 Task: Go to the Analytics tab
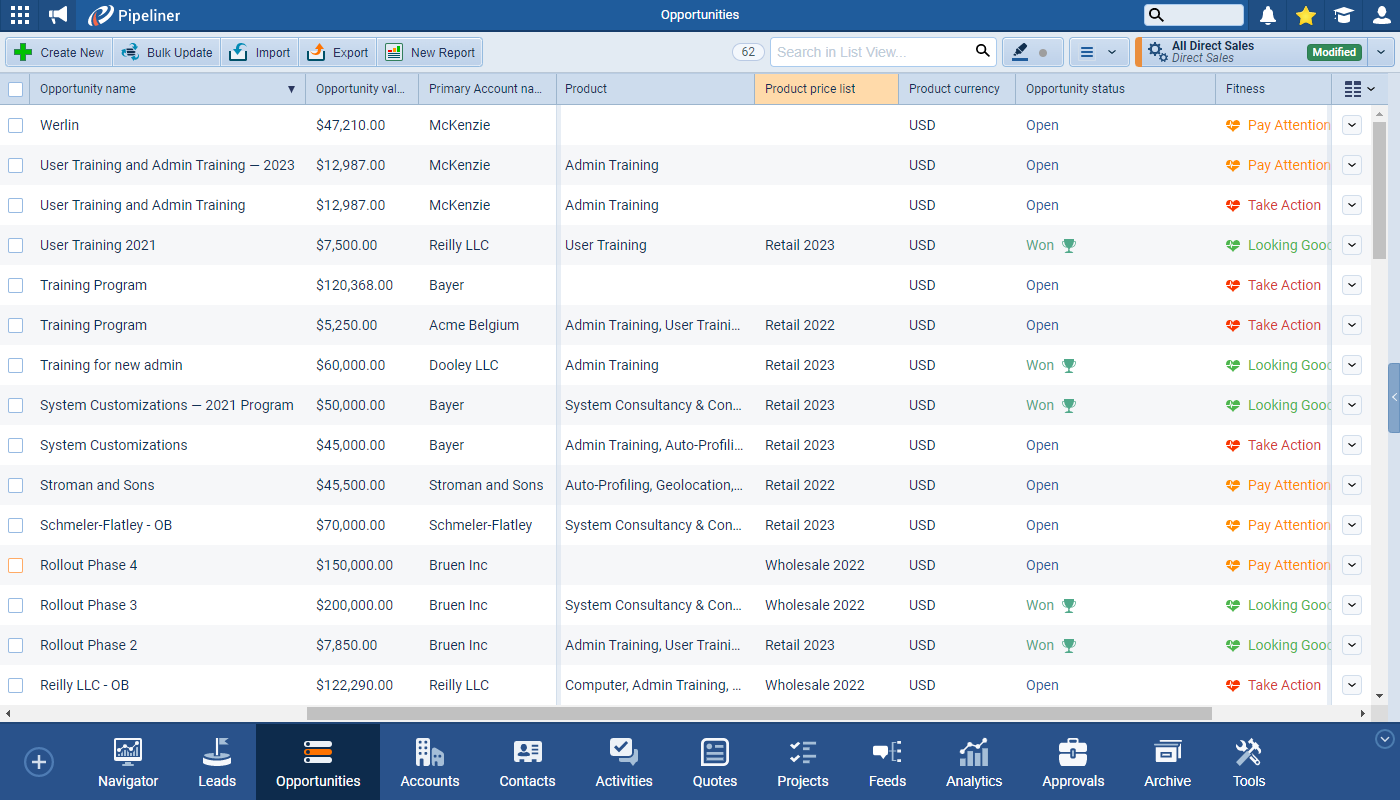pyautogui.click(x=974, y=762)
